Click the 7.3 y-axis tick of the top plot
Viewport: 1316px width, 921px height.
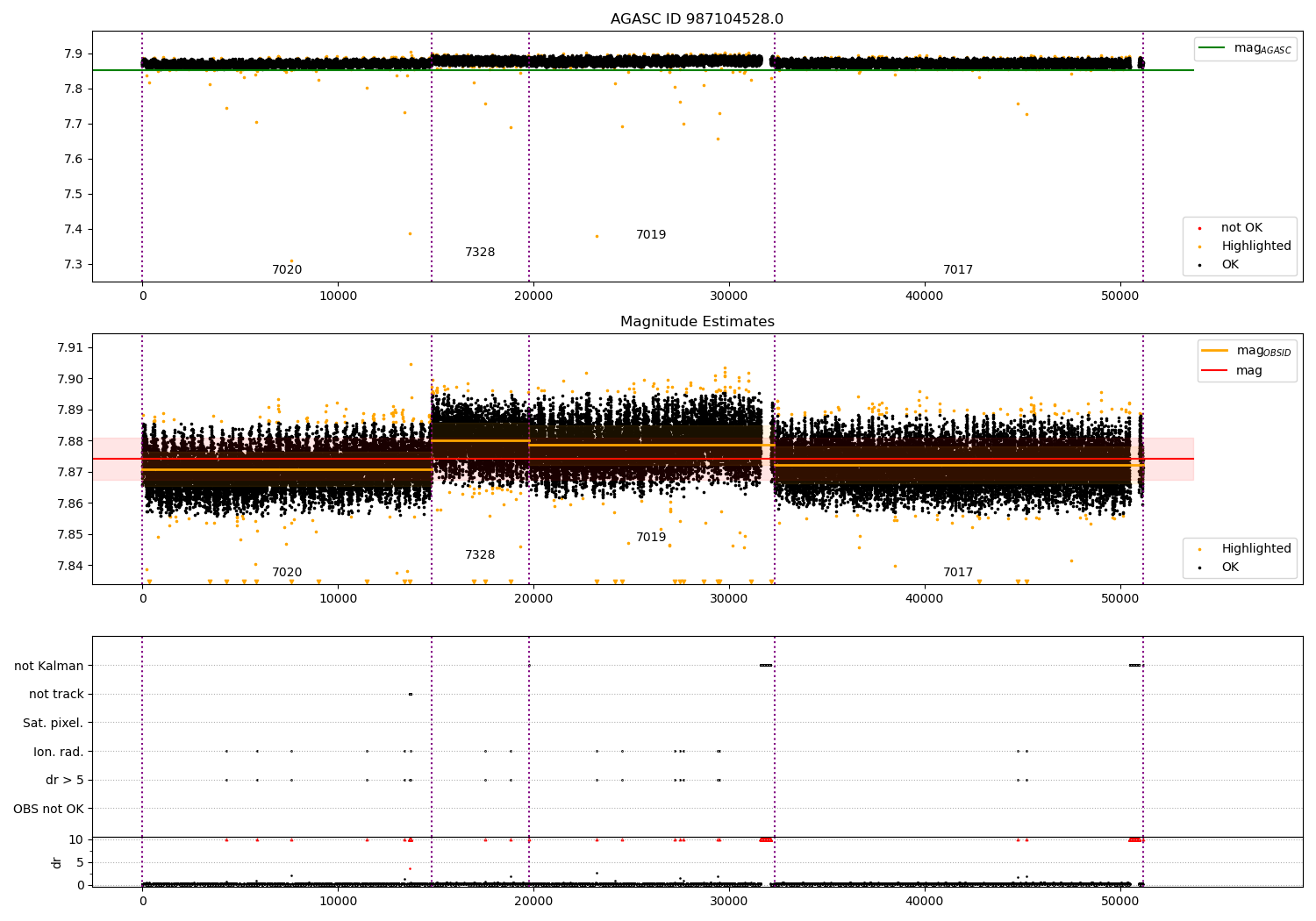point(74,265)
